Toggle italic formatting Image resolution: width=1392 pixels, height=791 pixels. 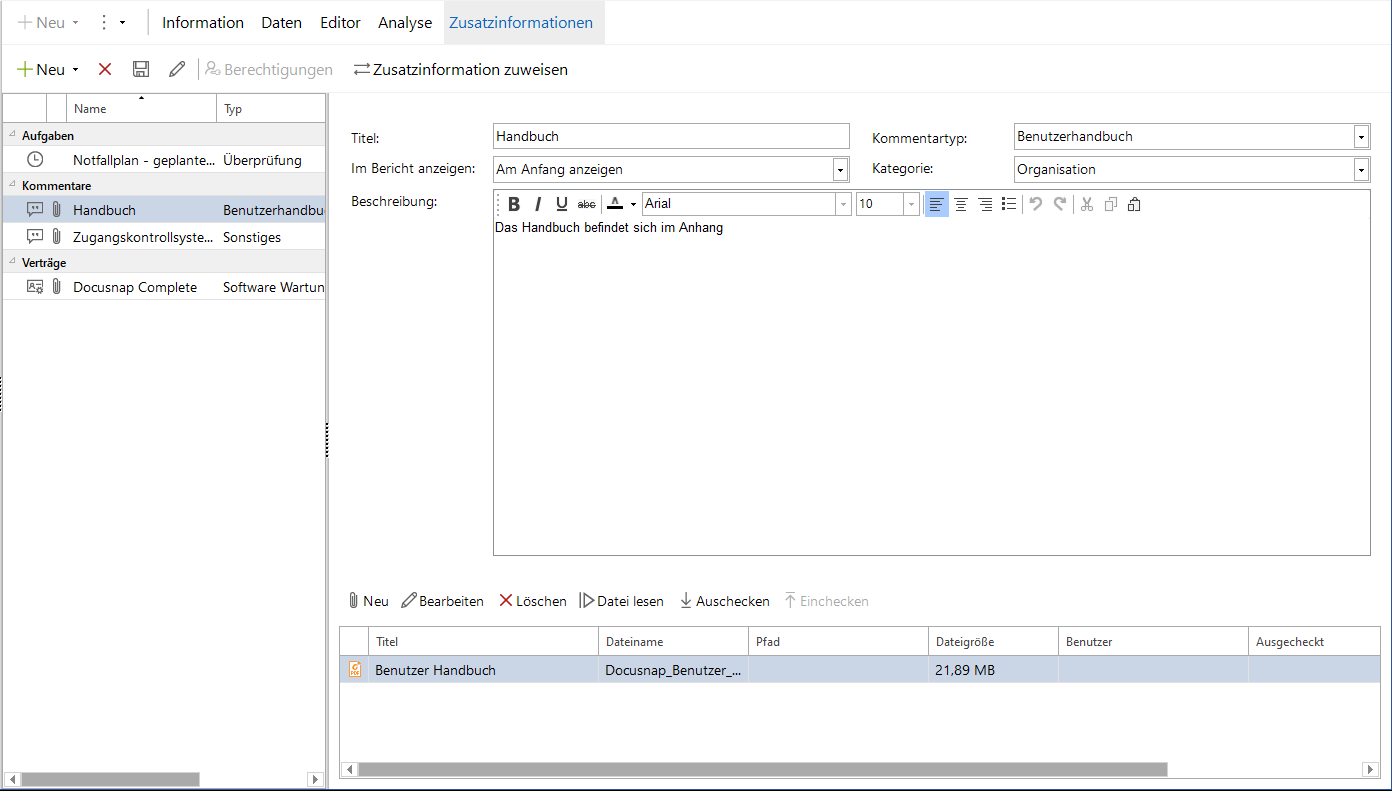pyautogui.click(x=538, y=204)
